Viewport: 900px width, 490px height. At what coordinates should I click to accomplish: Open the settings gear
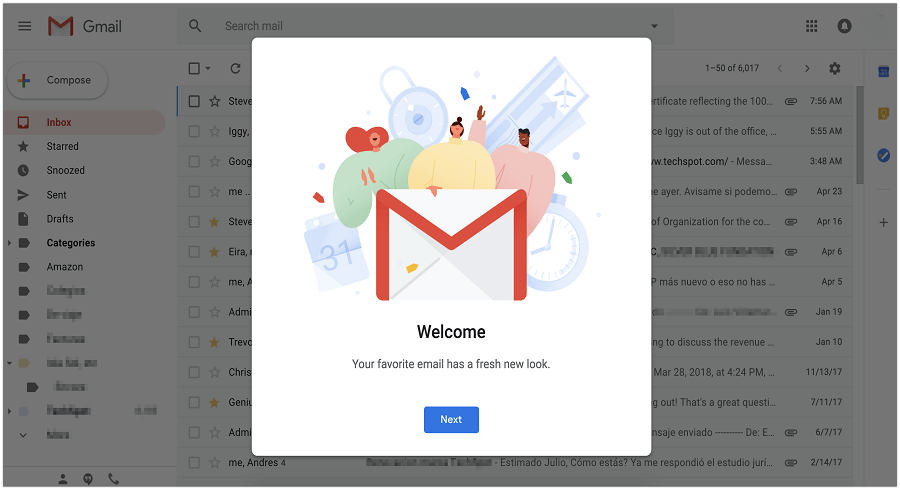click(x=835, y=68)
